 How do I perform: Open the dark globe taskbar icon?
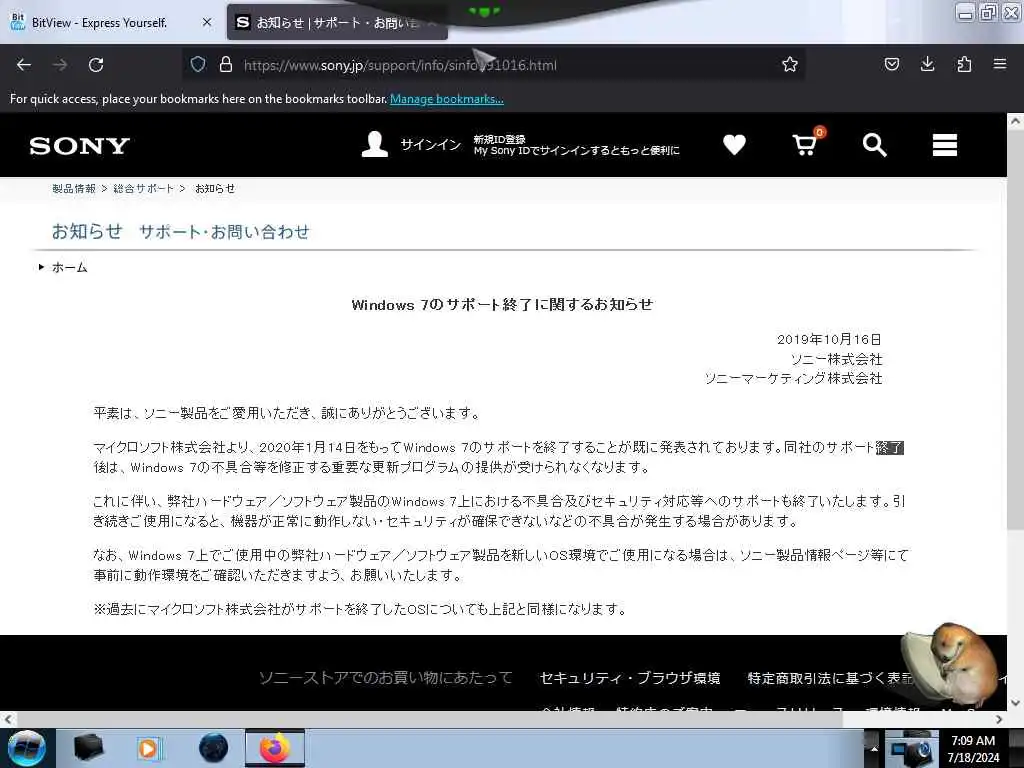pyautogui.click(x=214, y=748)
